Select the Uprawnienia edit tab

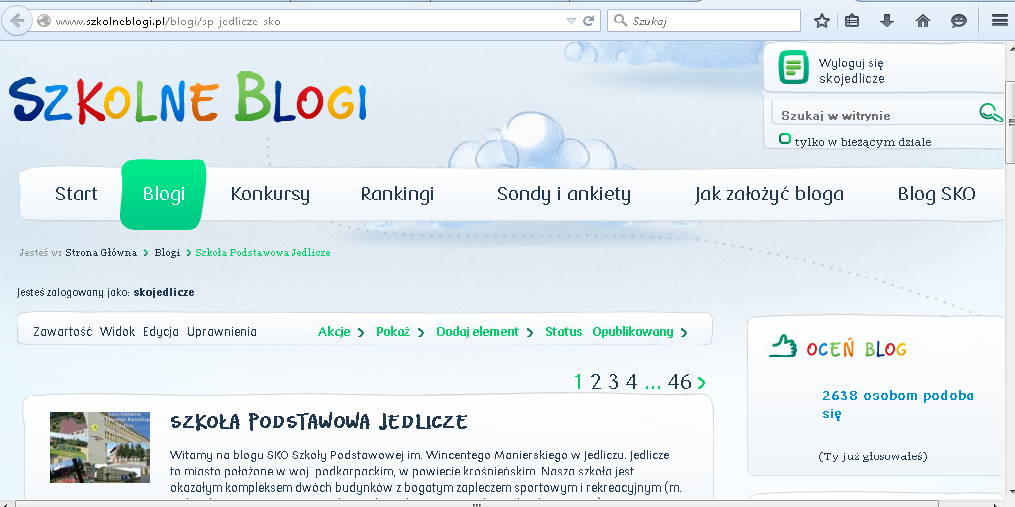[222, 332]
